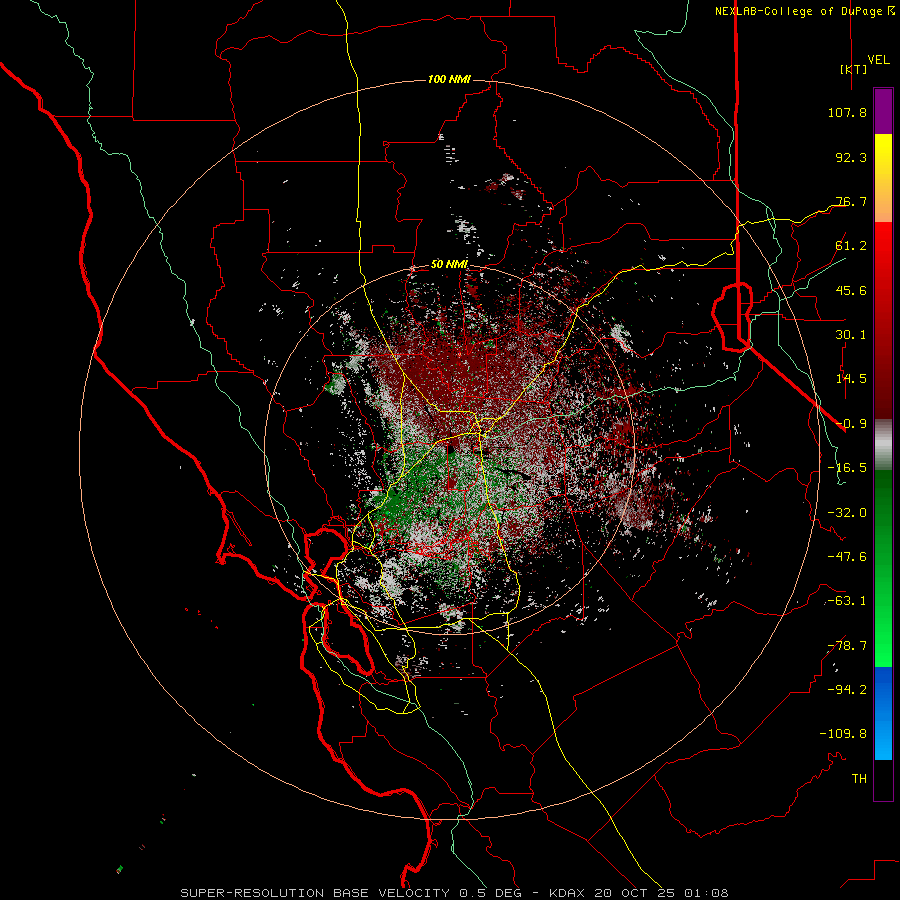
Task: Click the KDAX 20 OCT 25 01:08 timestamp
Action: pos(638,893)
